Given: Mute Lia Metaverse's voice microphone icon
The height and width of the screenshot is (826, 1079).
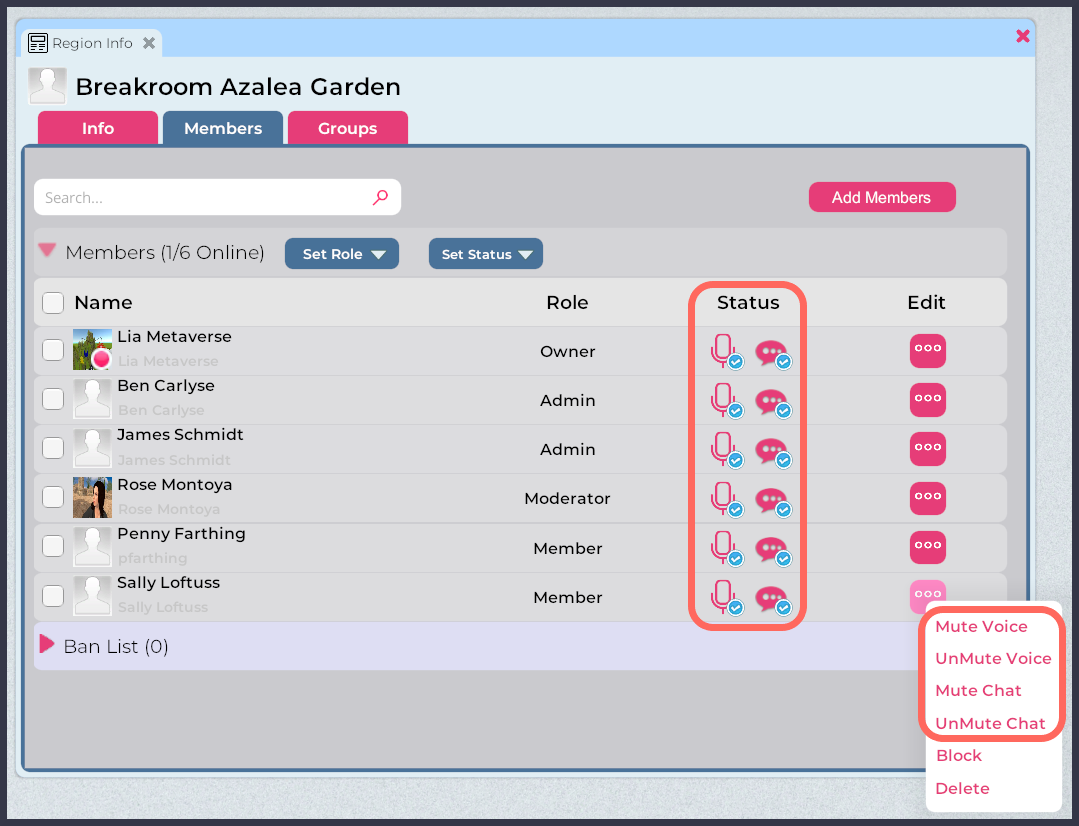Looking at the screenshot, I should click(x=725, y=351).
